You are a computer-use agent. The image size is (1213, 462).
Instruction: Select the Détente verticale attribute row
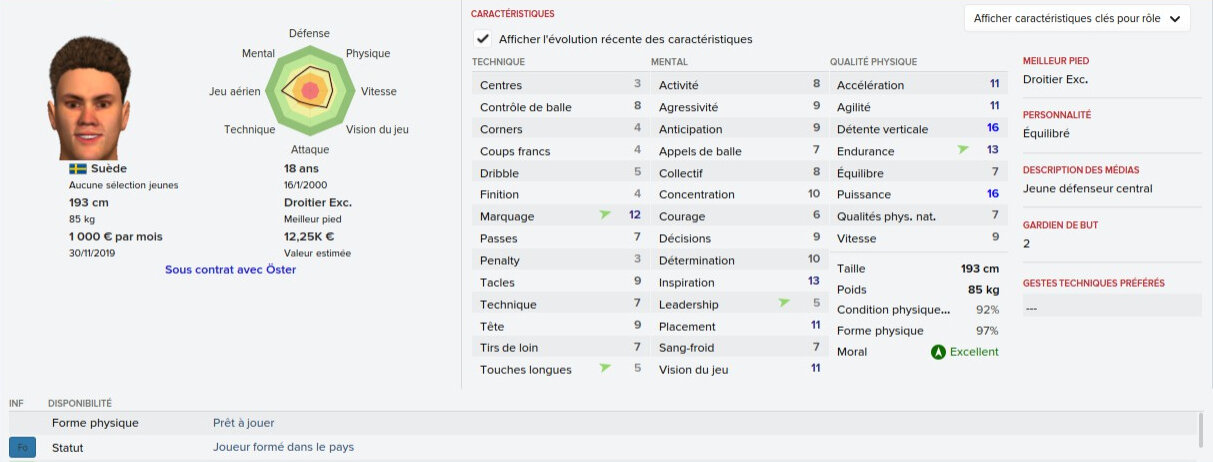917,129
